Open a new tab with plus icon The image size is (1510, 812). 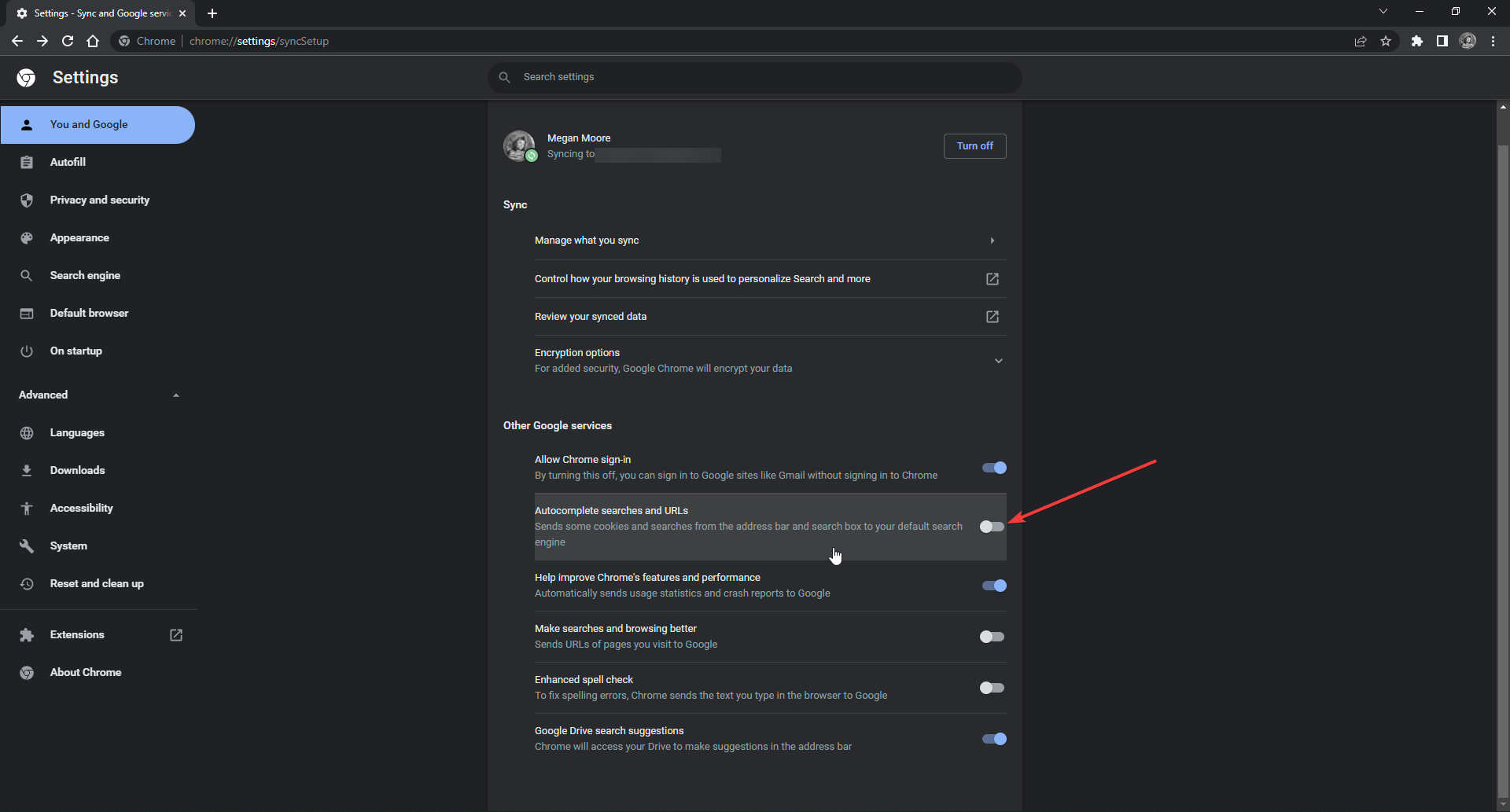[x=212, y=13]
